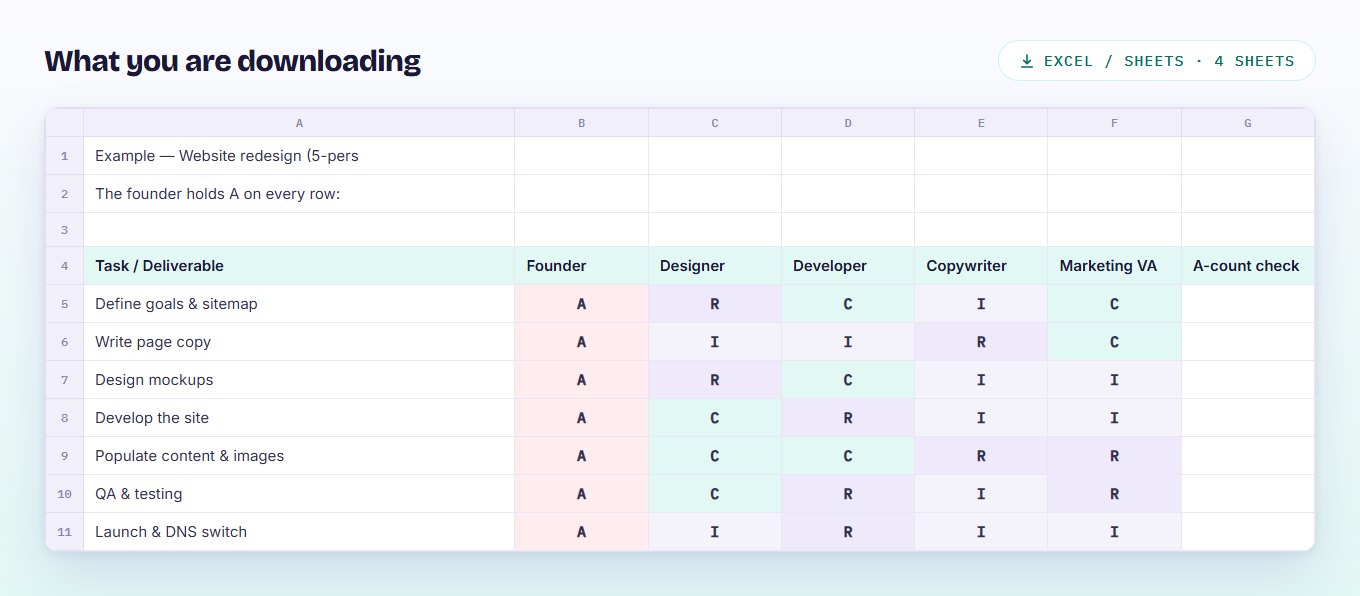Select row number 8

click(x=65, y=418)
